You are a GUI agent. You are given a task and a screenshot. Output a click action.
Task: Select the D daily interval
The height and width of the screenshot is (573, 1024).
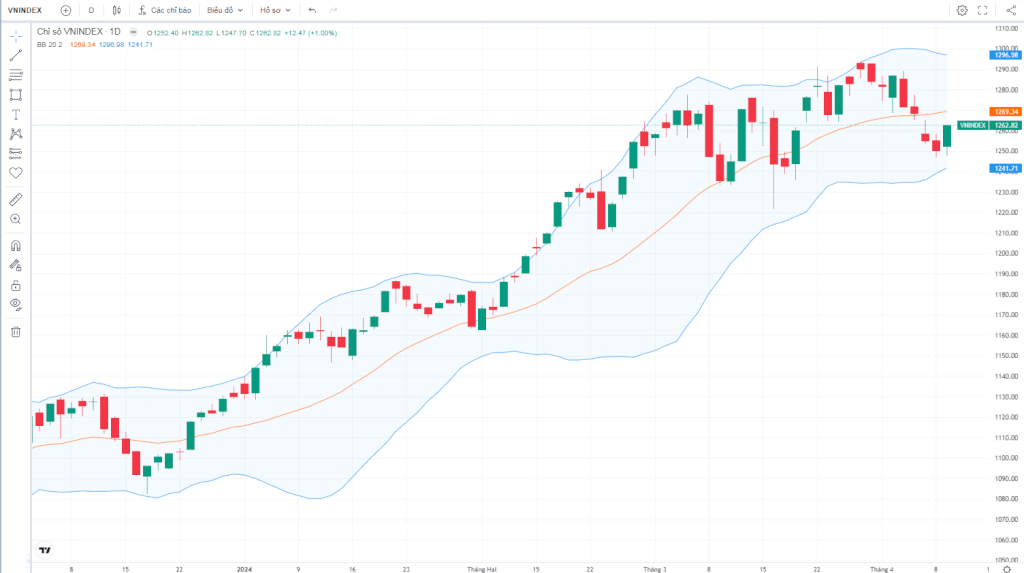point(91,10)
